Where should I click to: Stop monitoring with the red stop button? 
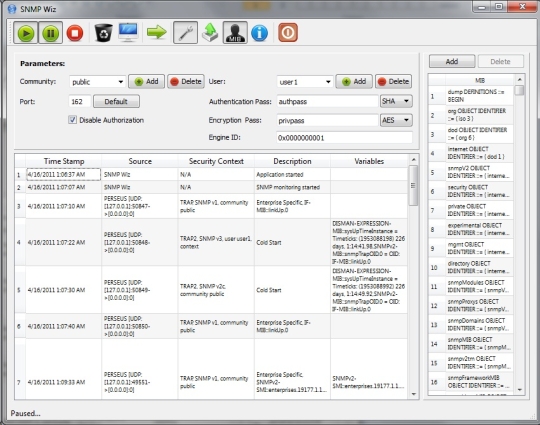[75, 33]
